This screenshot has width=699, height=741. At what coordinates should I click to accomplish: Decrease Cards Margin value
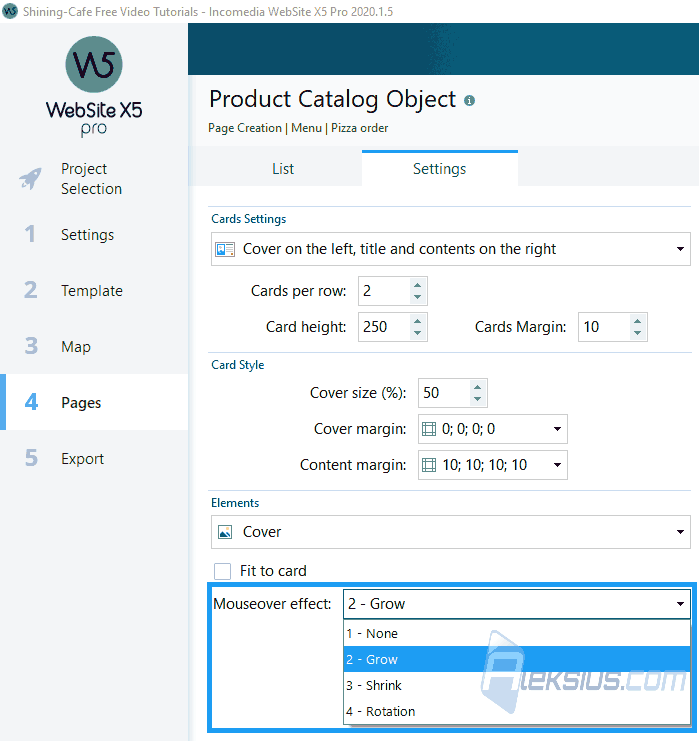pos(638,333)
